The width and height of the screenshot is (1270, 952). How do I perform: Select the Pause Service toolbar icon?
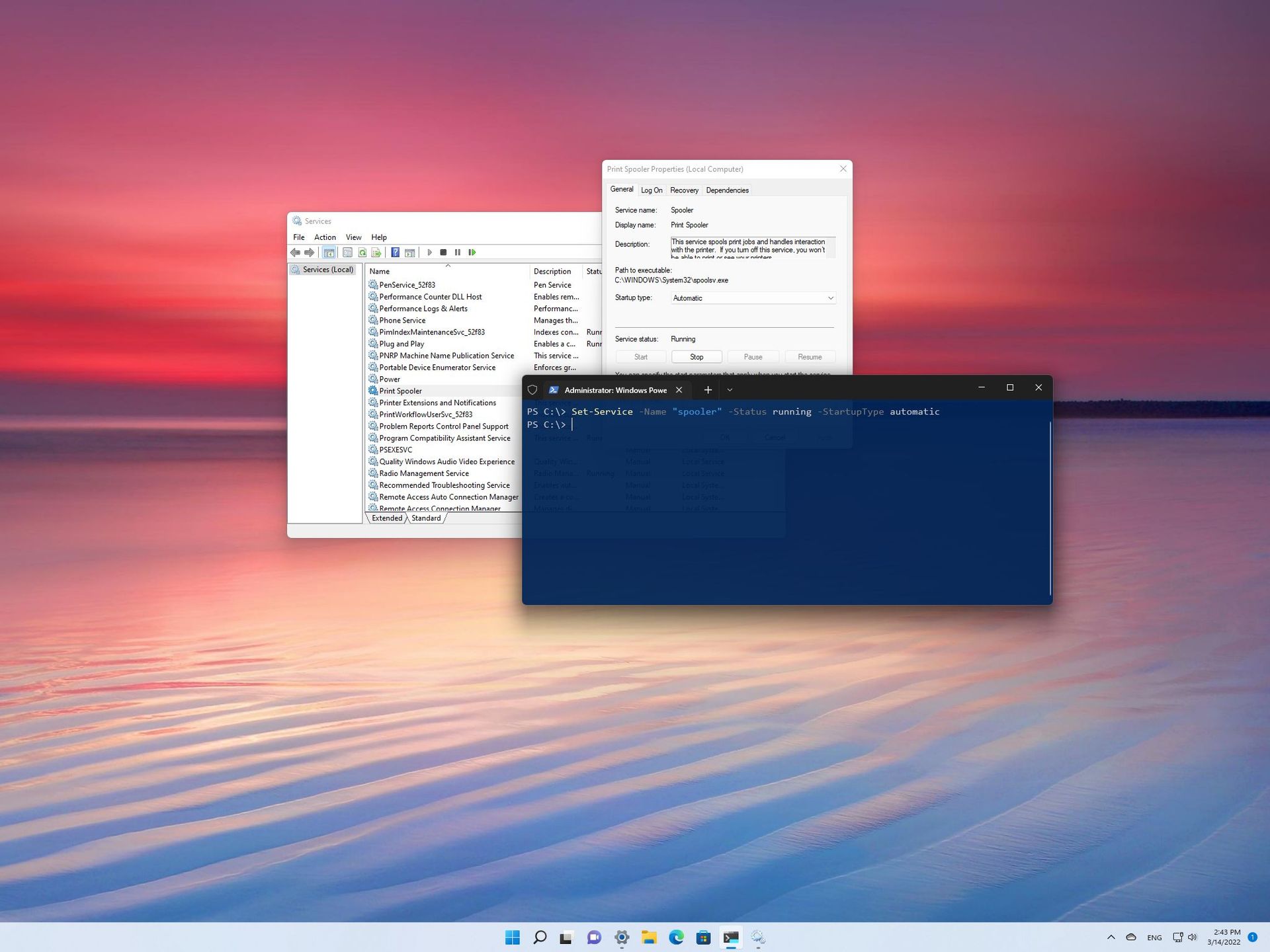pyautogui.click(x=458, y=252)
